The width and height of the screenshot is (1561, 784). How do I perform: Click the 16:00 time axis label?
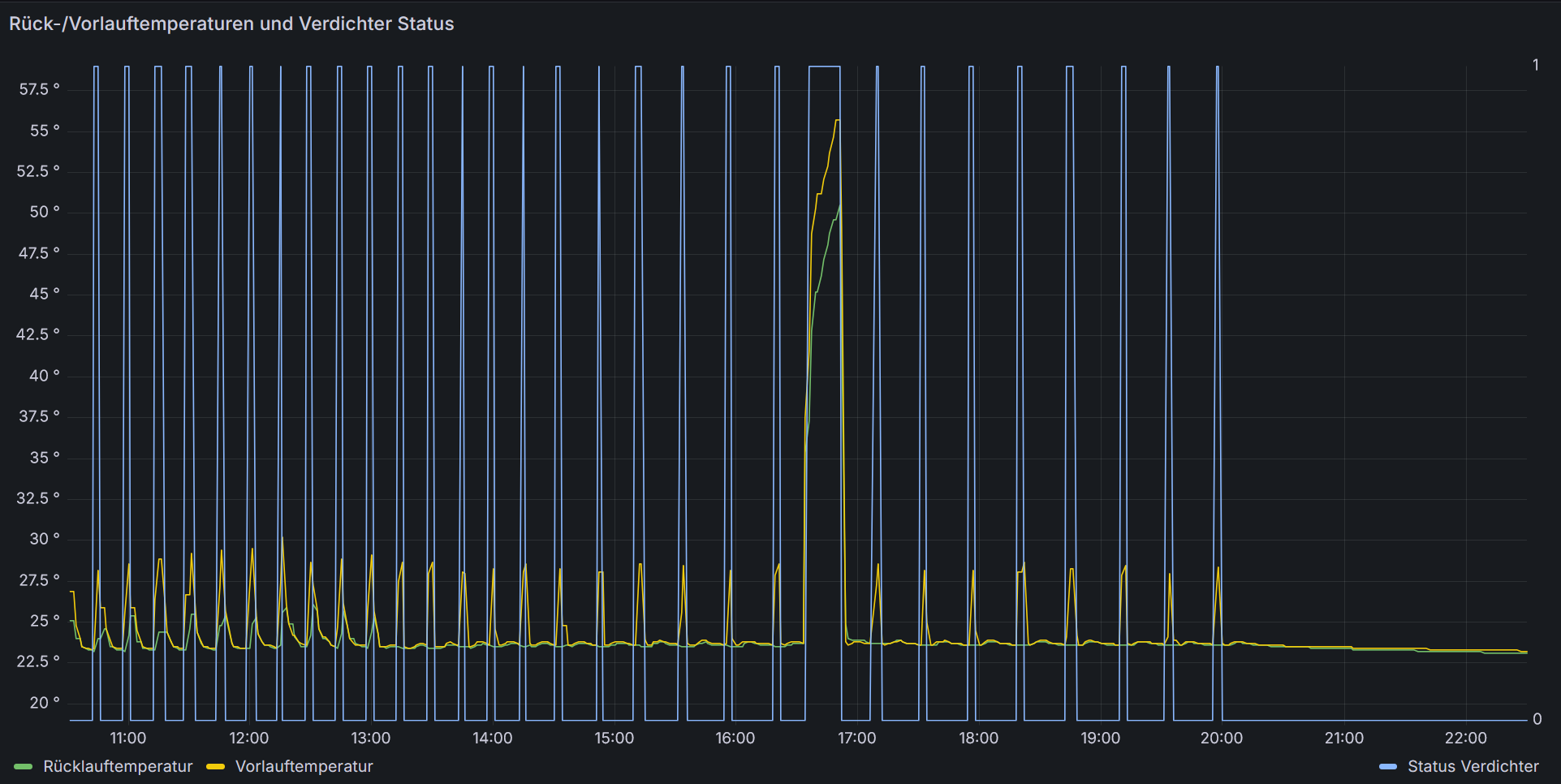tap(735, 738)
